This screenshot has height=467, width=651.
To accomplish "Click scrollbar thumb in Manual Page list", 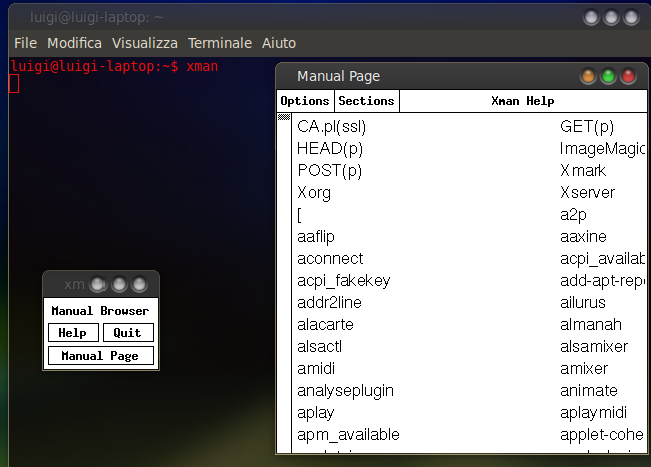I will click(284, 117).
